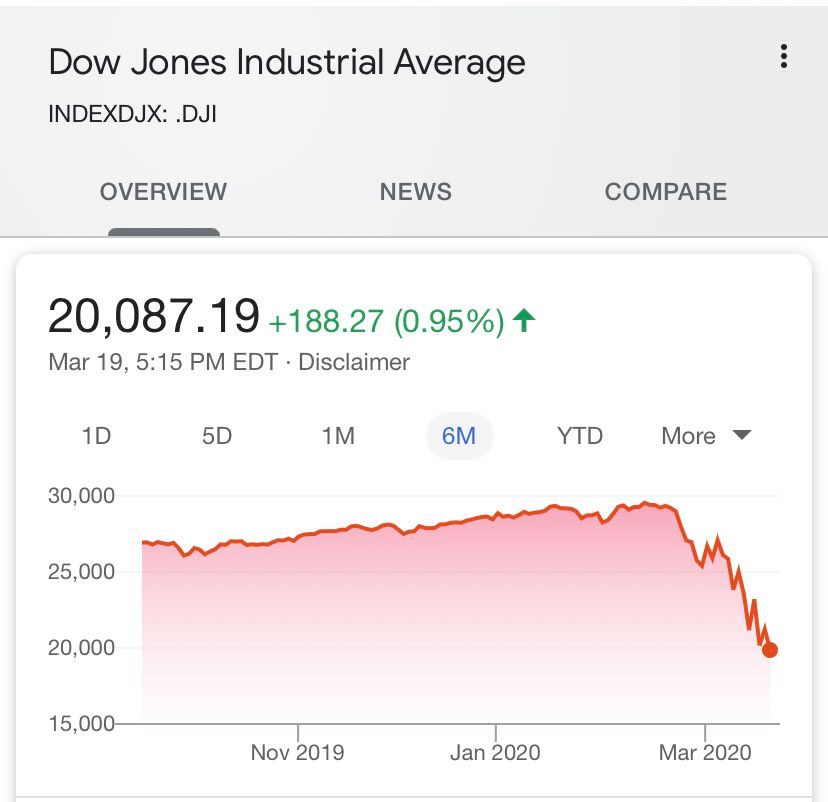The height and width of the screenshot is (802, 828).
Task: Go to the Compare tab
Action: click(x=665, y=192)
